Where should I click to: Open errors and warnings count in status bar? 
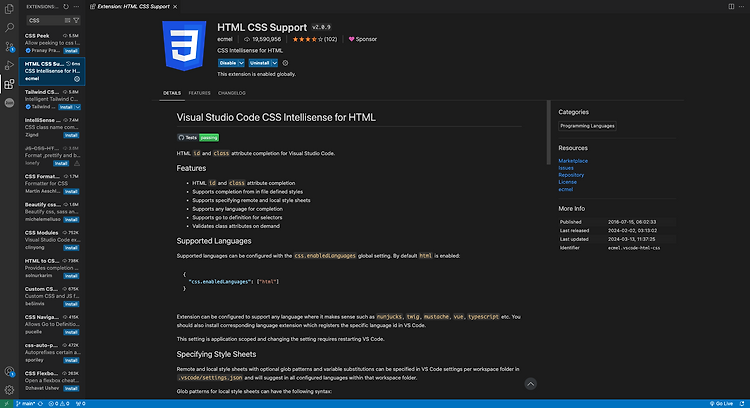click(59, 404)
